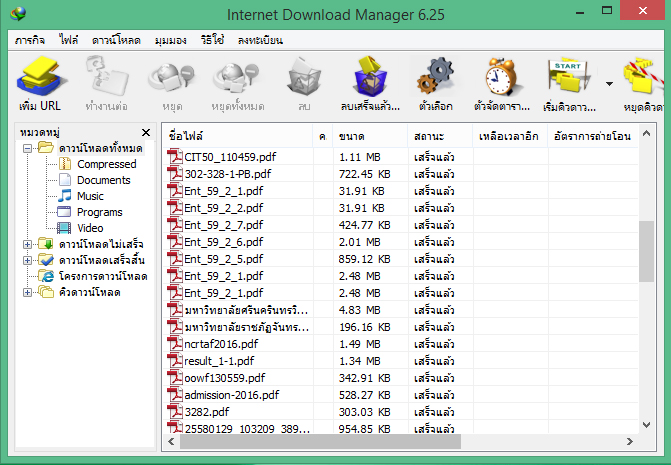Click the 954.85 KB size cell

365,428
